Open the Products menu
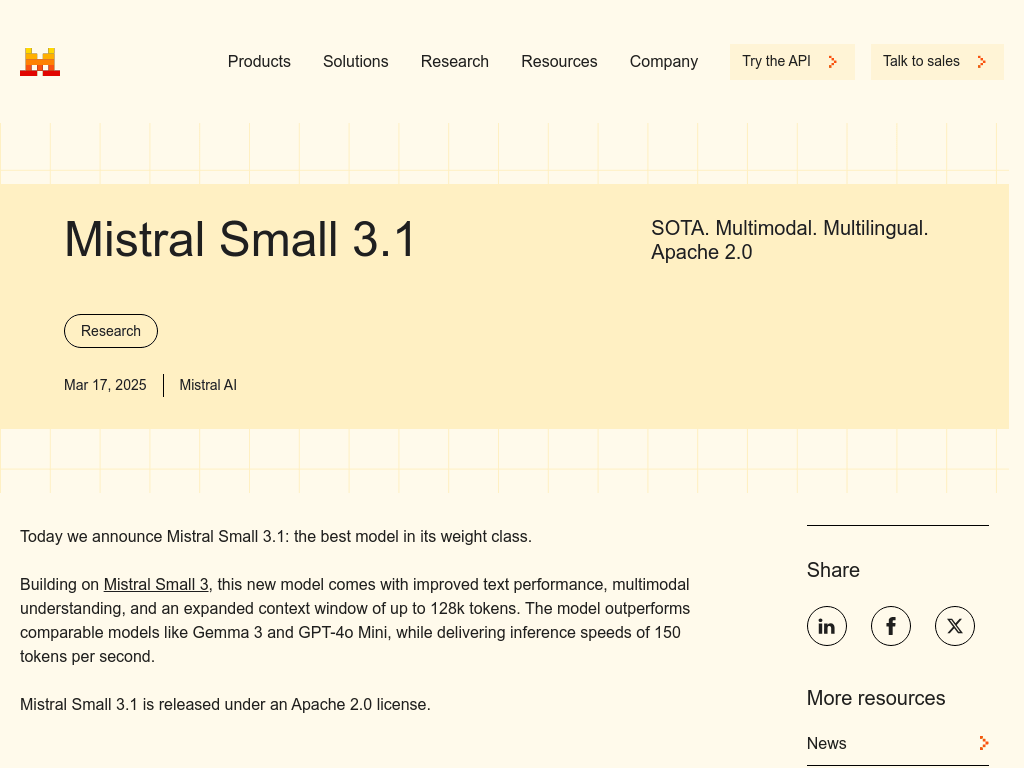The height and width of the screenshot is (768, 1024). point(259,61)
